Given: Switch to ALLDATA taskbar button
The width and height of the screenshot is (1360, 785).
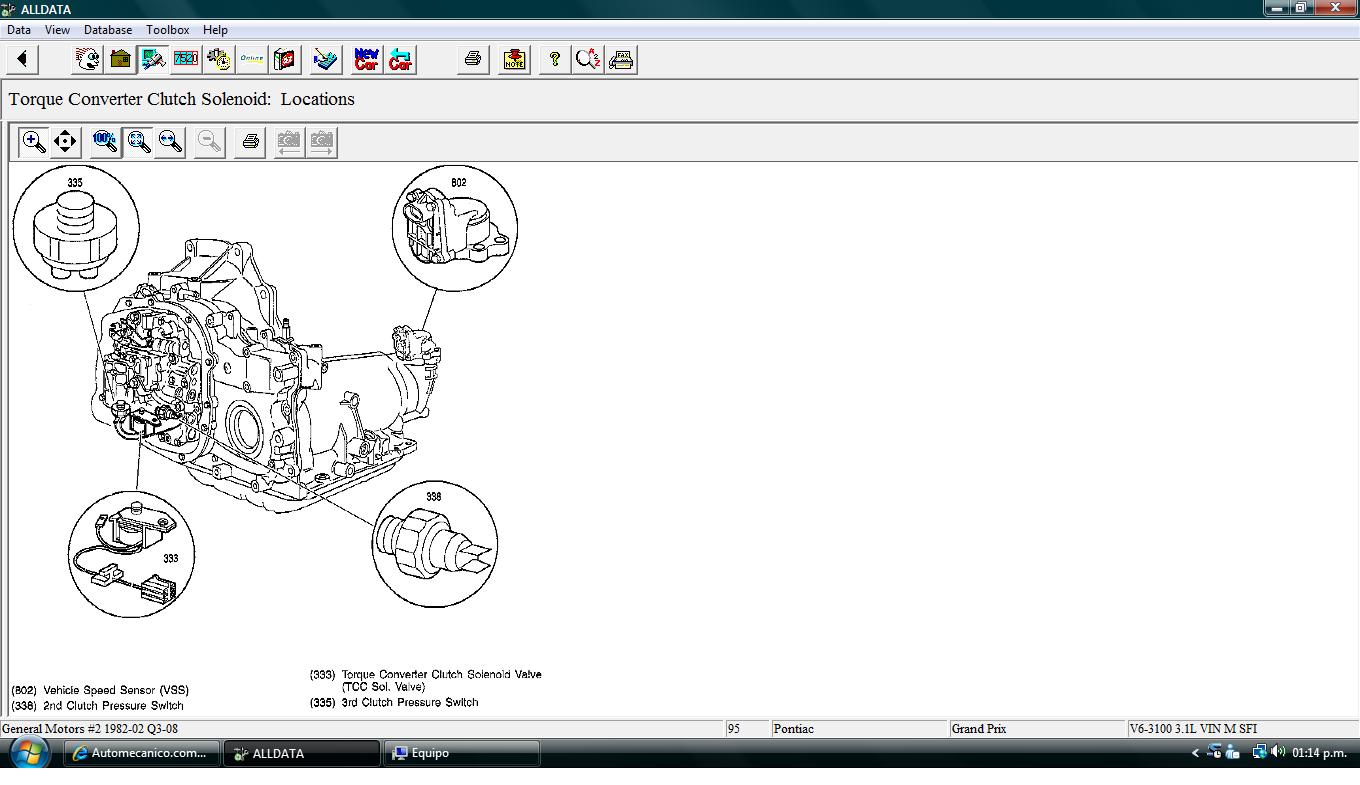Looking at the screenshot, I should 301,753.
